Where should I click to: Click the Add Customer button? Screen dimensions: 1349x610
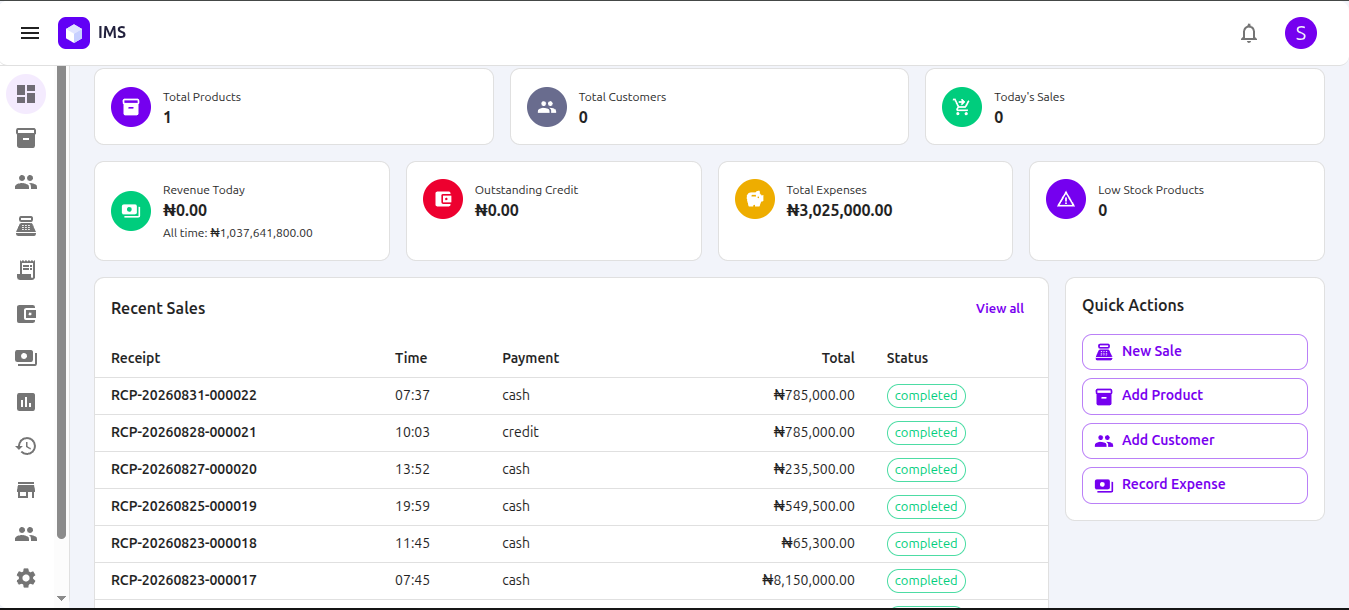point(1195,441)
